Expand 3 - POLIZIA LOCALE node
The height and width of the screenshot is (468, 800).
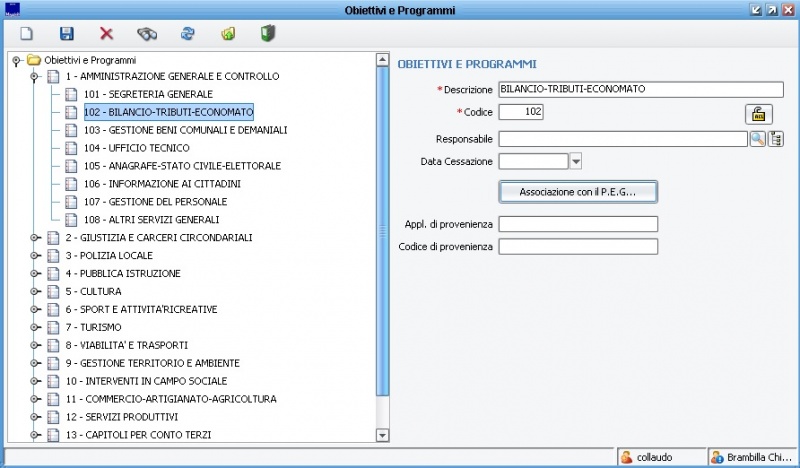(x=34, y=256)
